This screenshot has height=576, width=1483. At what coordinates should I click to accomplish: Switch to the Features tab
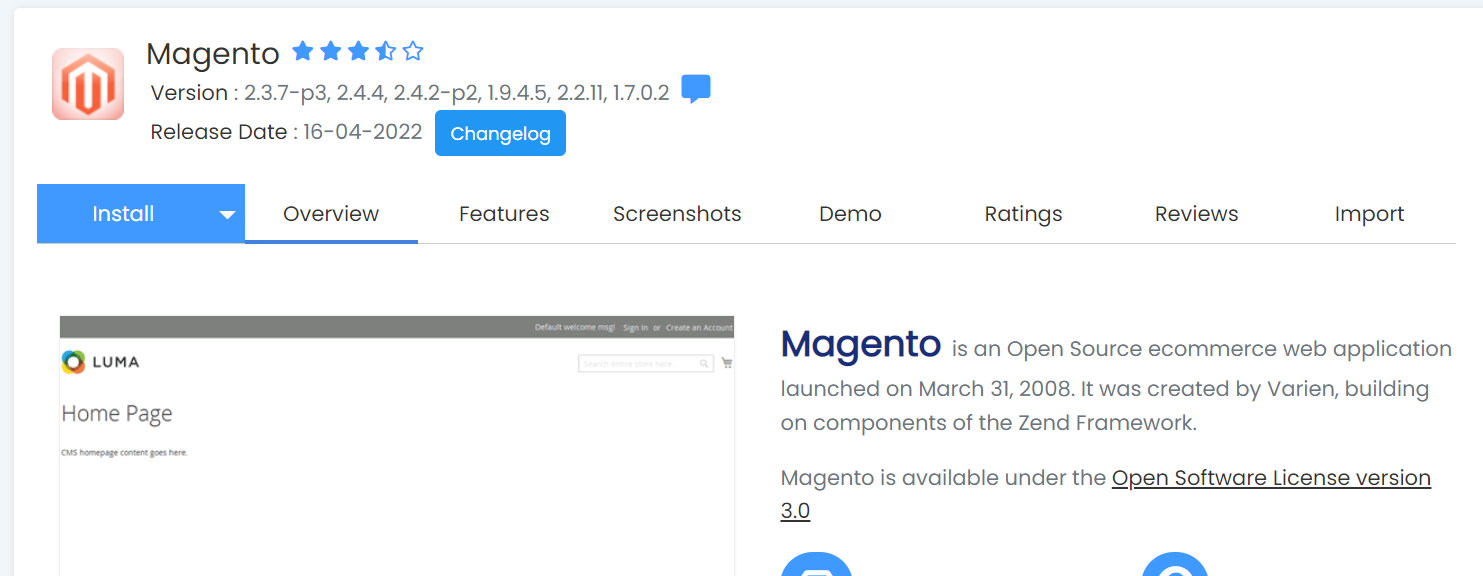(x=504, y=214)
